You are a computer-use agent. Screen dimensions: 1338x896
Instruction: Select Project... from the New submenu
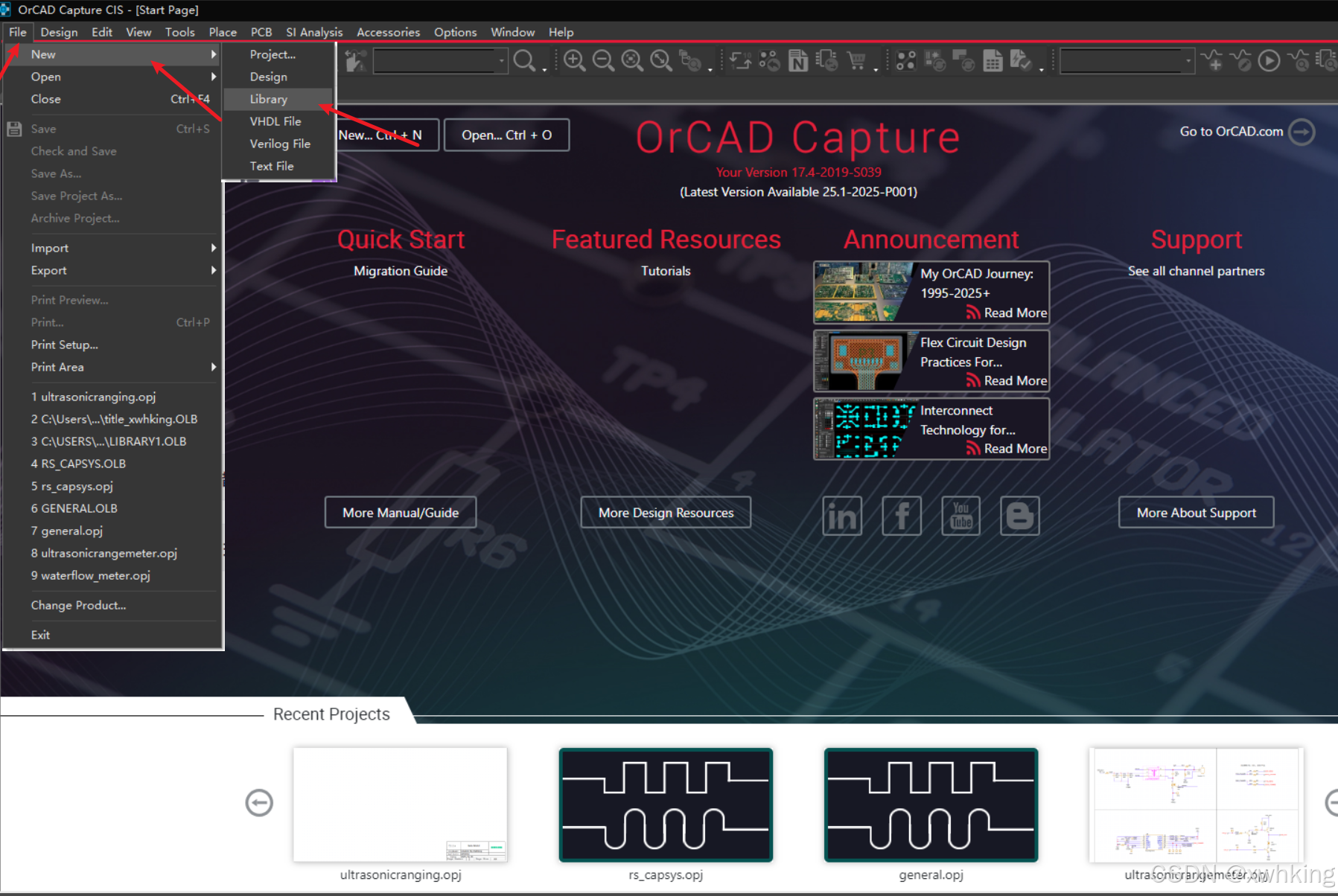click(x=278, y=54)
